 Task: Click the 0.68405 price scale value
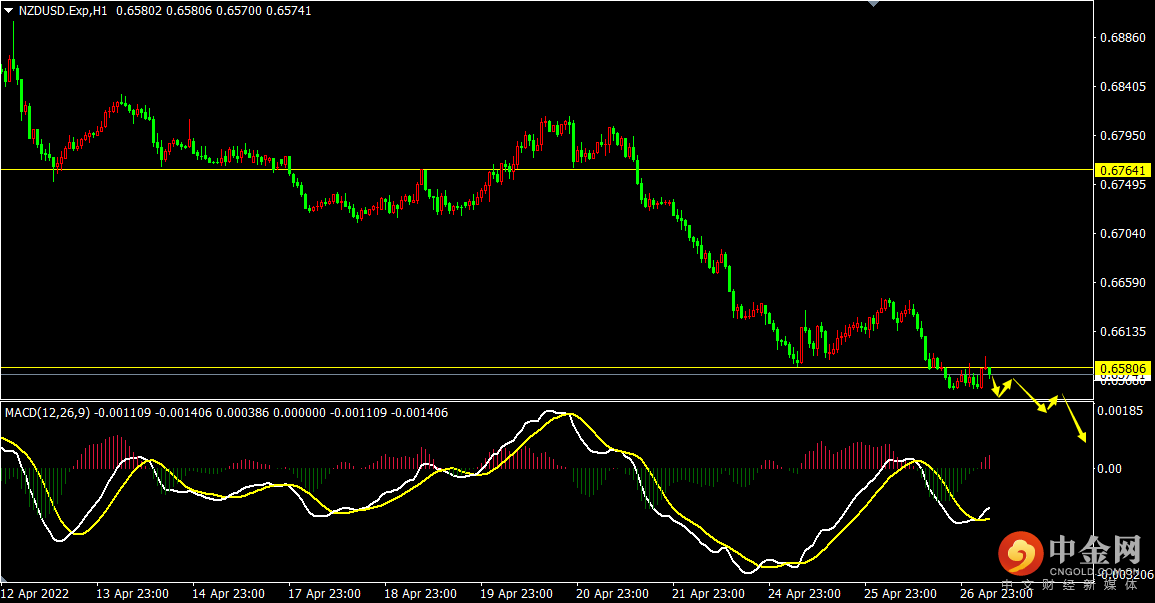click(x=1122, y=87)
